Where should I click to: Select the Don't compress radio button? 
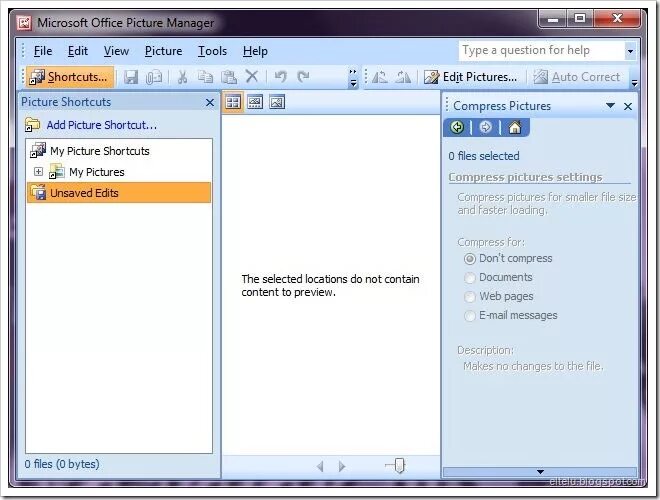coord(469,258)
